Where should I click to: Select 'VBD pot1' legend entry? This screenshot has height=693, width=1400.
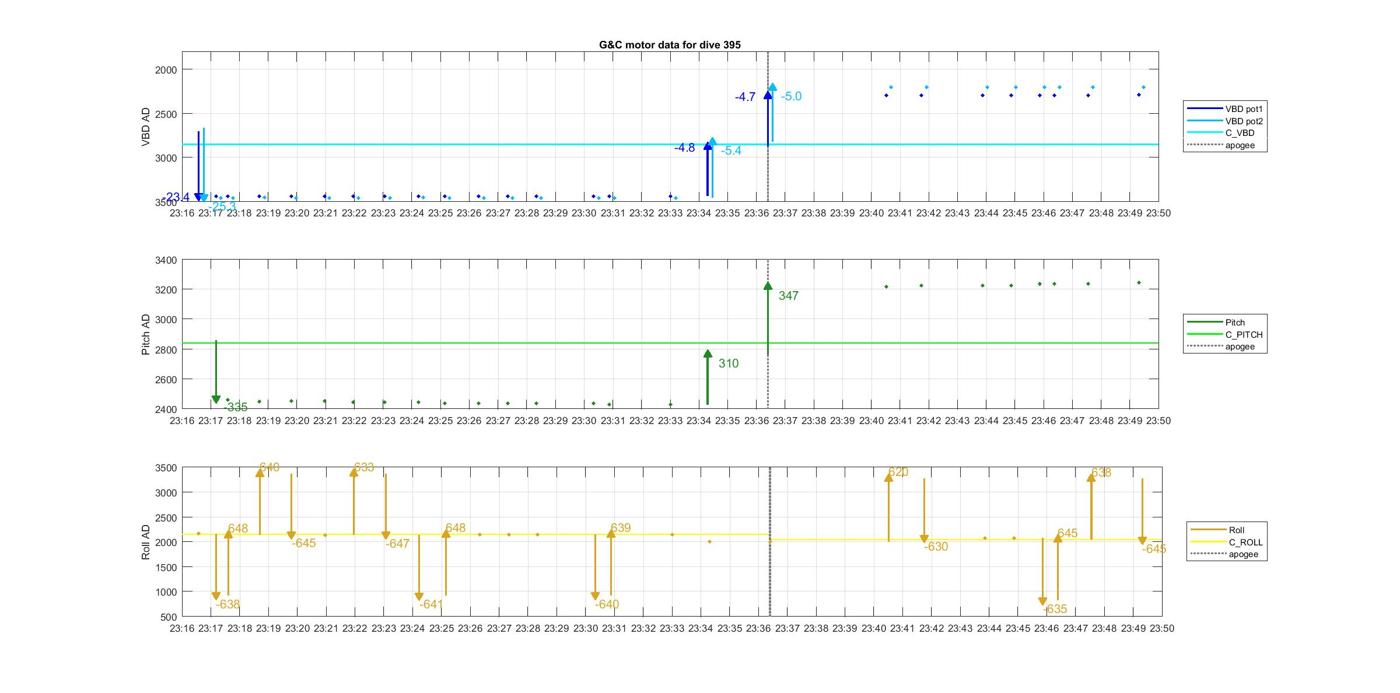(x=1244, y=108)
